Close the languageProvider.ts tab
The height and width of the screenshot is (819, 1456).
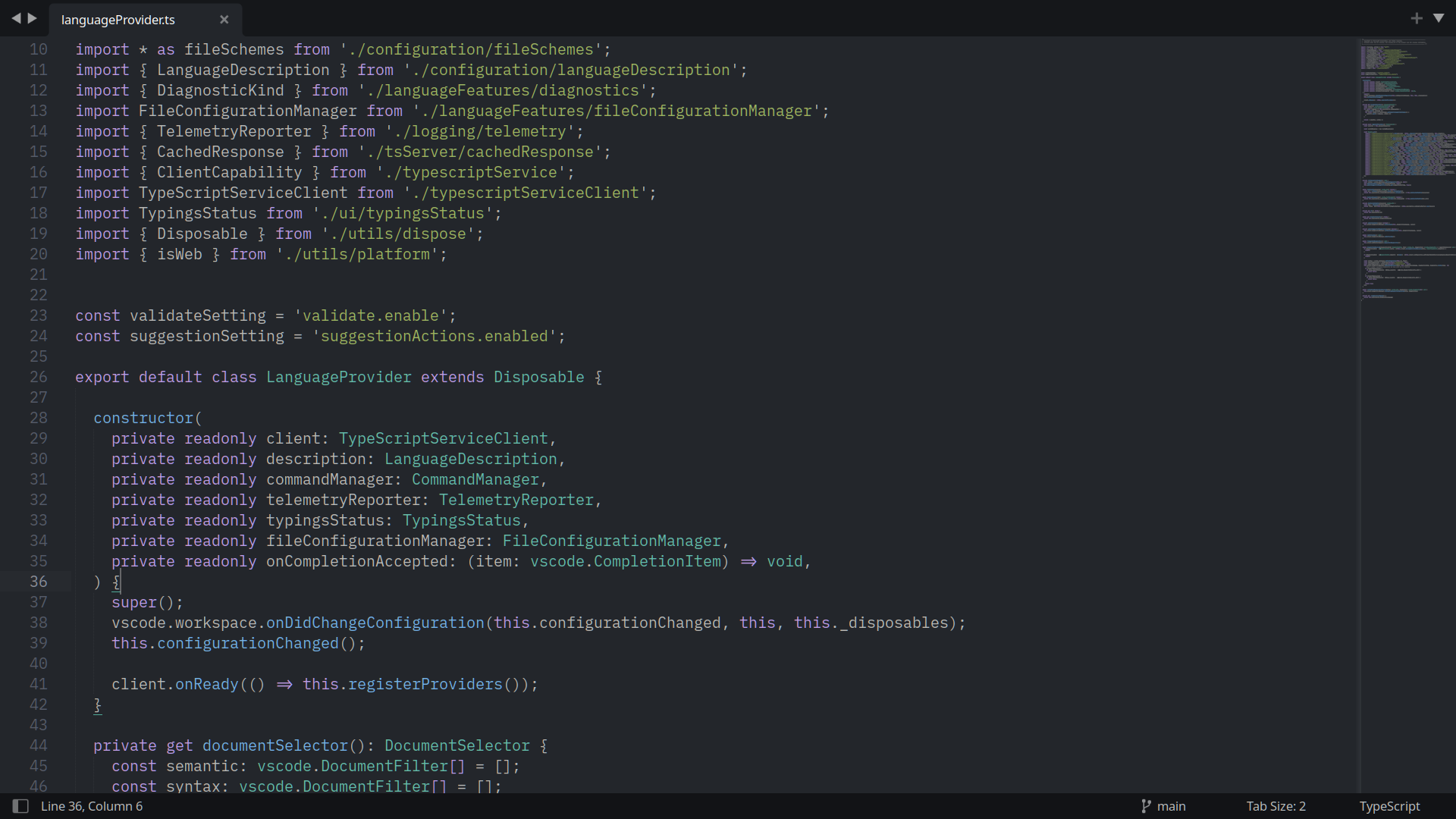[x=224, y=20]
